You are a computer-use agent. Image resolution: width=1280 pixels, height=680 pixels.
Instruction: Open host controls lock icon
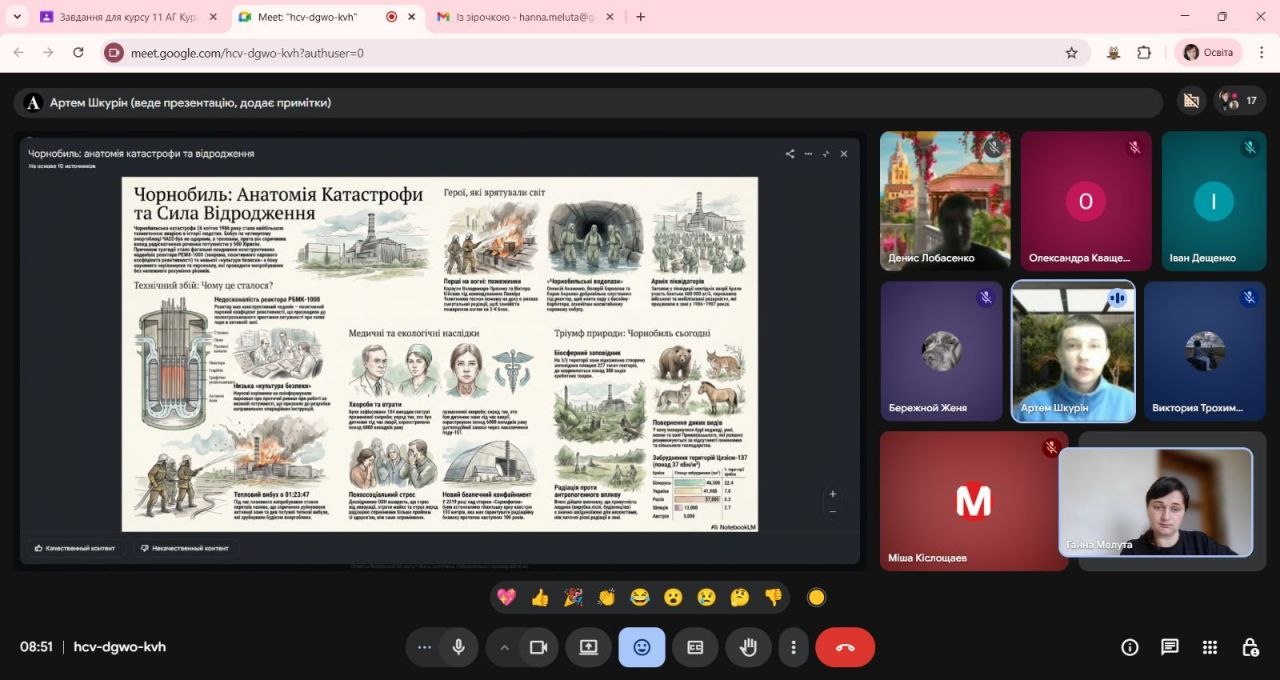[x=1250, y=647]
